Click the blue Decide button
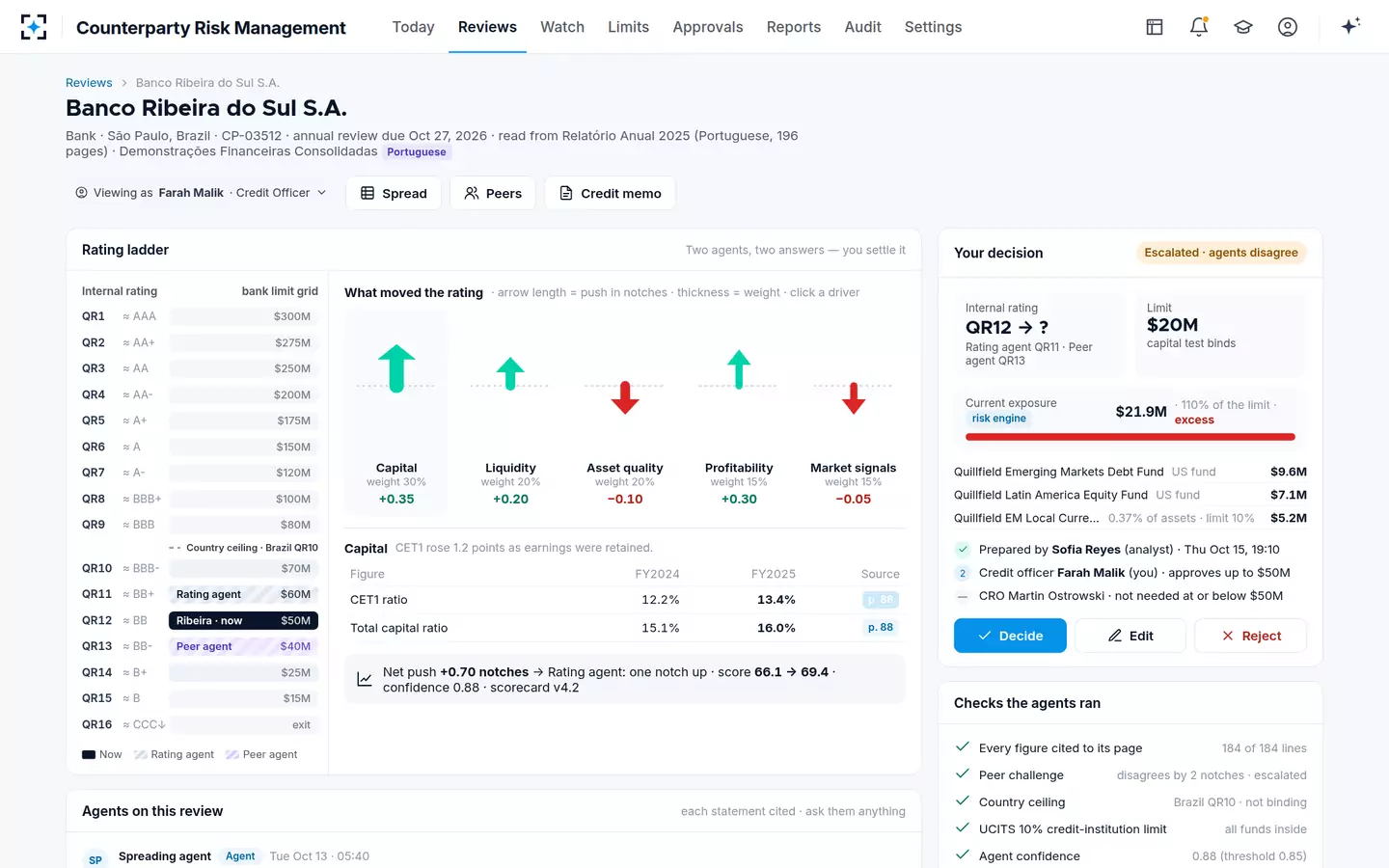Image resolution: width=1389 pixels, height=868 pixels. click(1010, 636)
